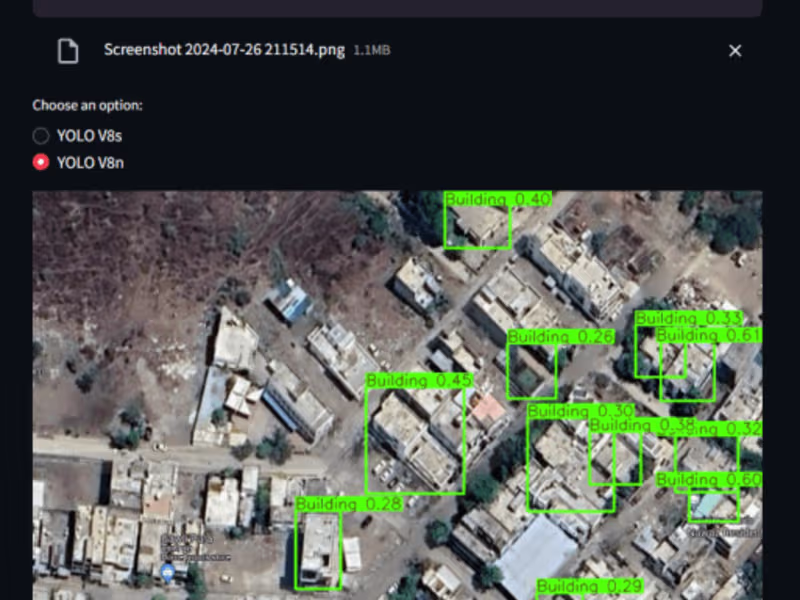Click the Building 0.60 detection label

click(x=709, y=480)
